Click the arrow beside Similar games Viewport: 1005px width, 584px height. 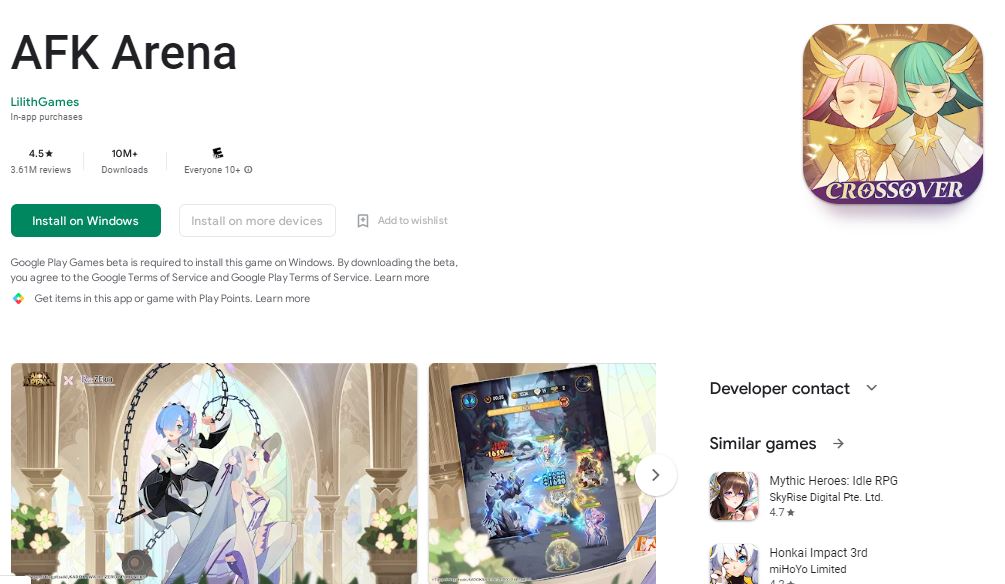pos(838,444)
